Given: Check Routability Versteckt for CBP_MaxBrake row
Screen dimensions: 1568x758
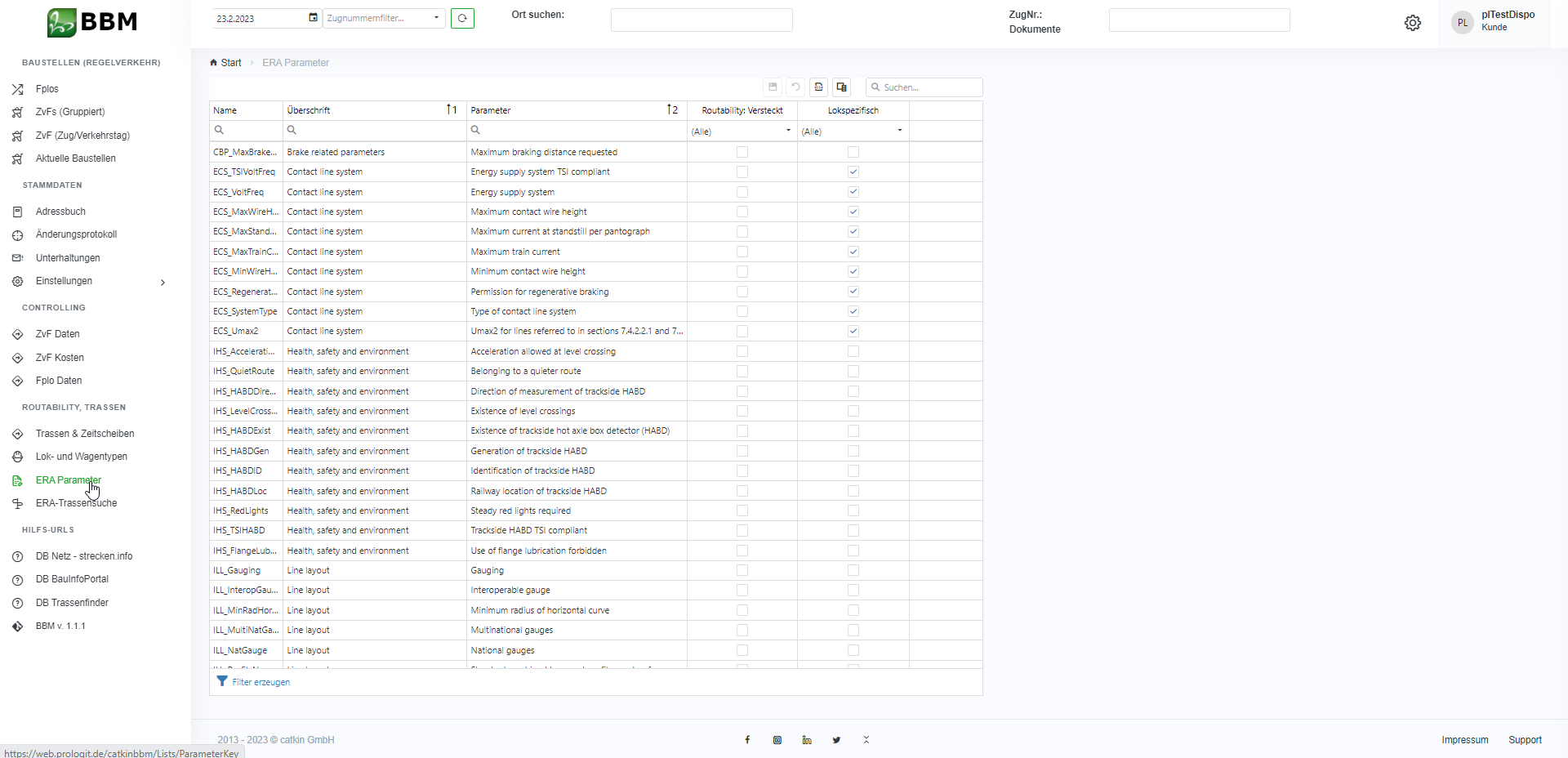Looking at the screenshot, I should (x=742, y=152).
